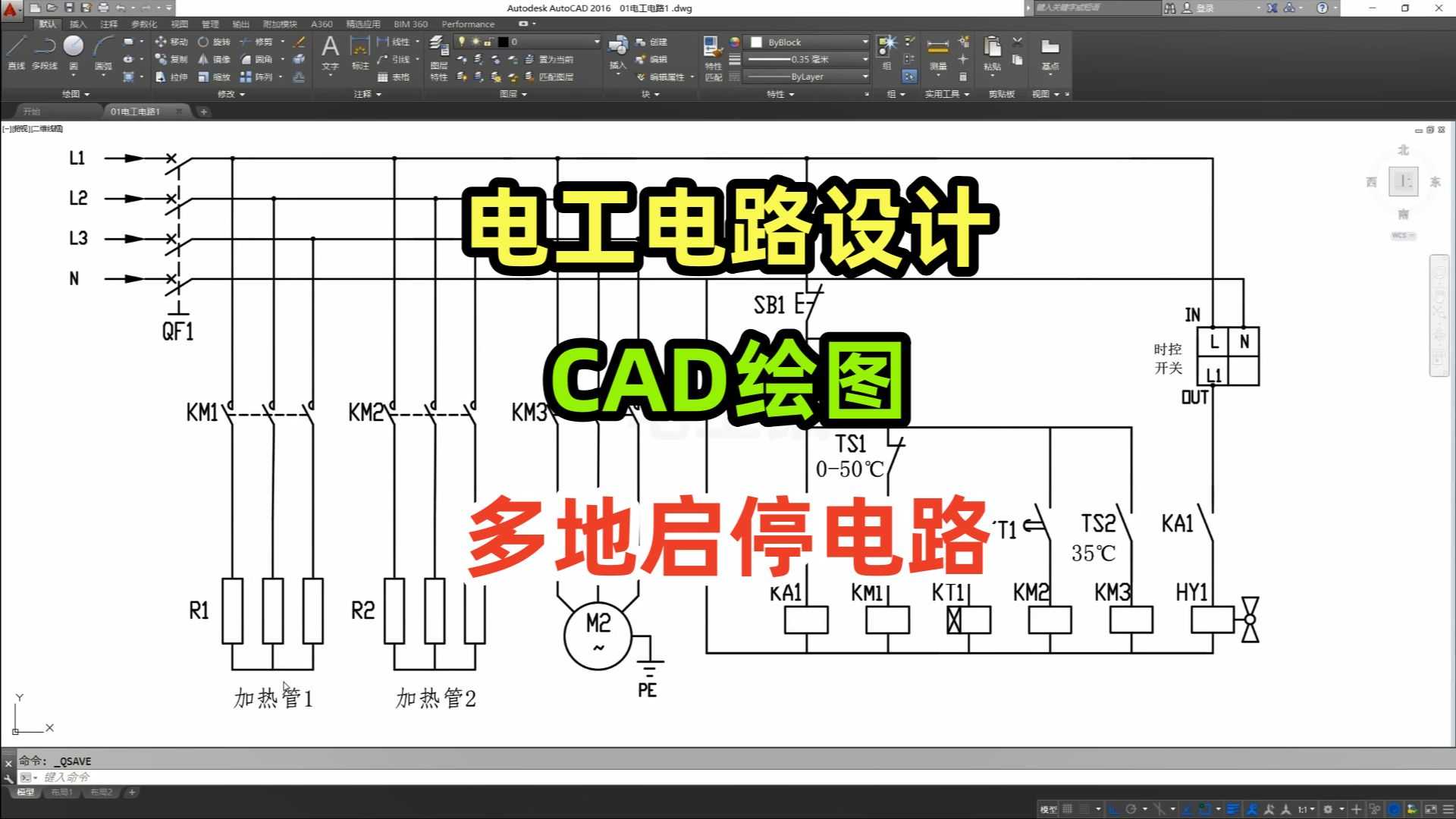Click the Array (阵列) tool
This screenshot has height=819, width=1456.
256,77
